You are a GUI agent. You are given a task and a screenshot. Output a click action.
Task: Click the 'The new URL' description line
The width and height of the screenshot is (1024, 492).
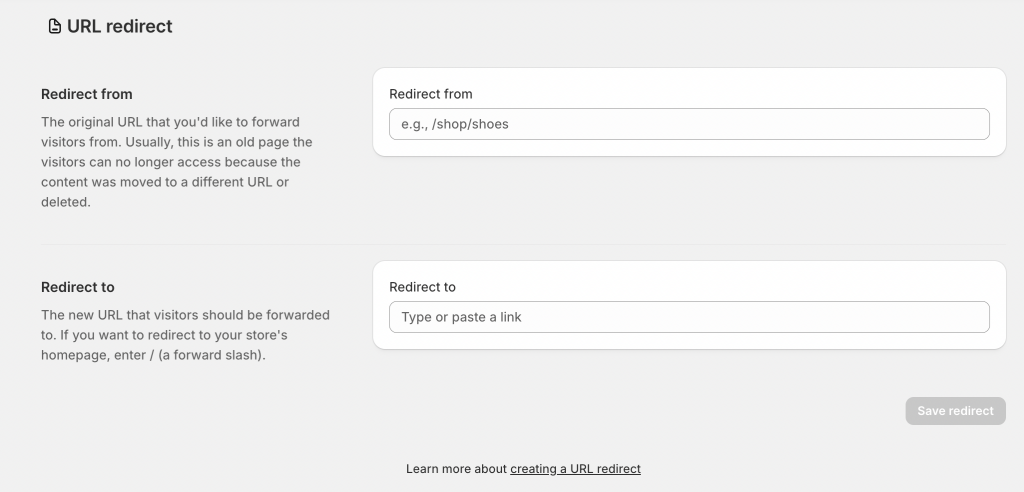point(185,315)
